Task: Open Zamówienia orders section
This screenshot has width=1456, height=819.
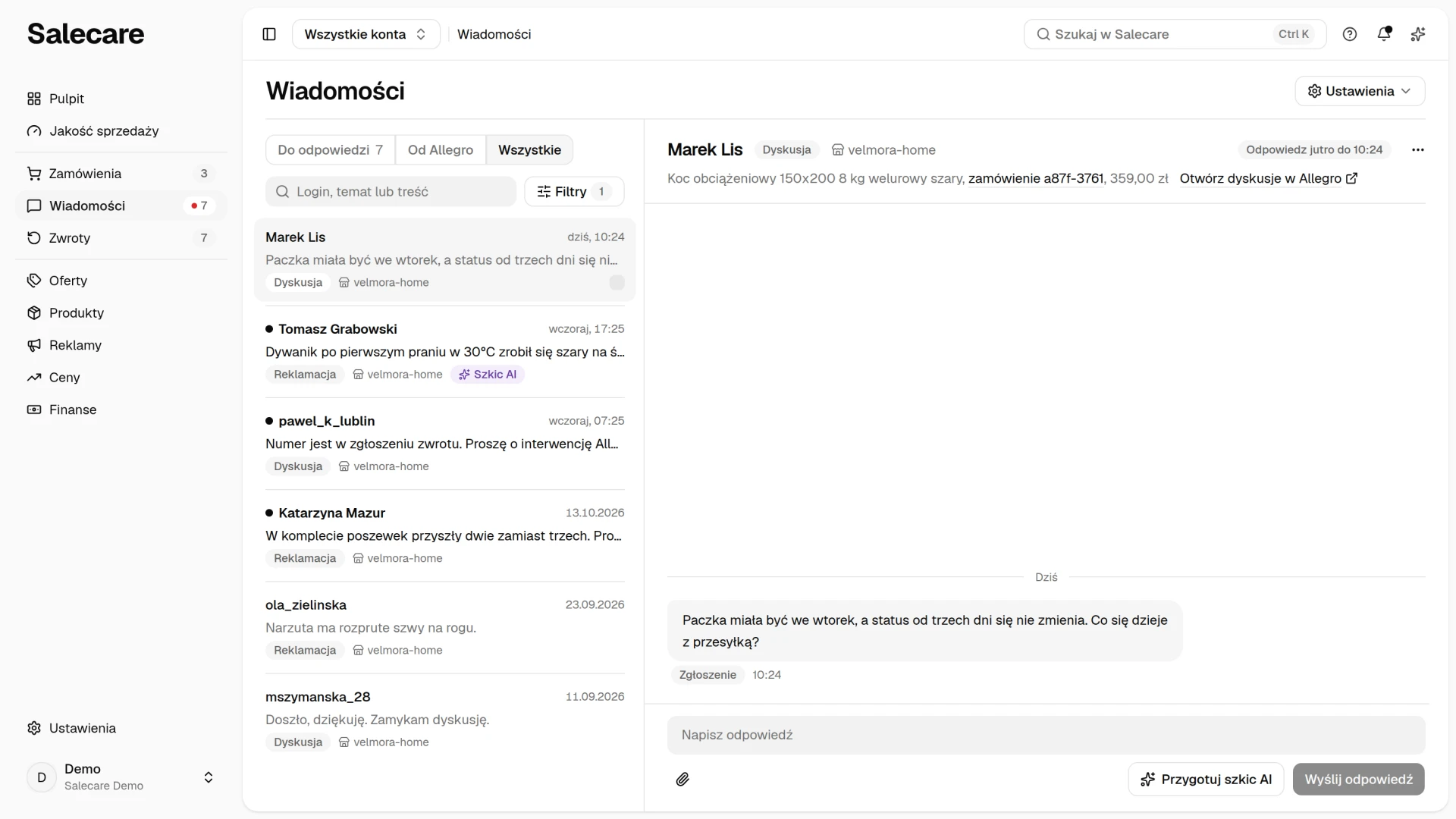Action: click(x=121, y=174)
